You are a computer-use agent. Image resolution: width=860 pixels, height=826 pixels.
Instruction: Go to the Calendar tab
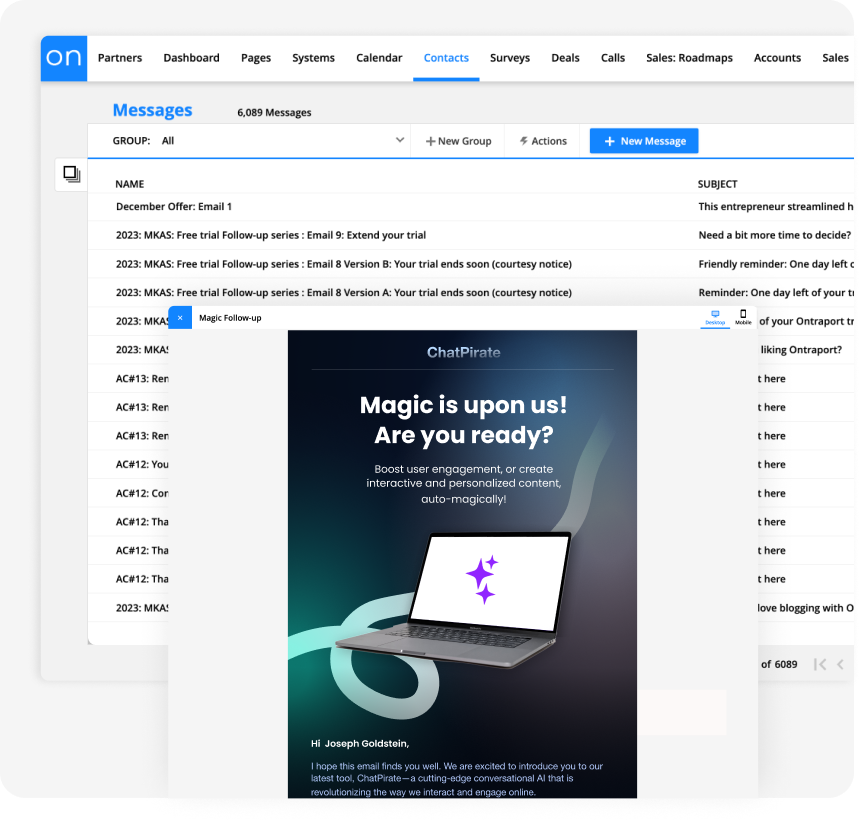point(379,58)
